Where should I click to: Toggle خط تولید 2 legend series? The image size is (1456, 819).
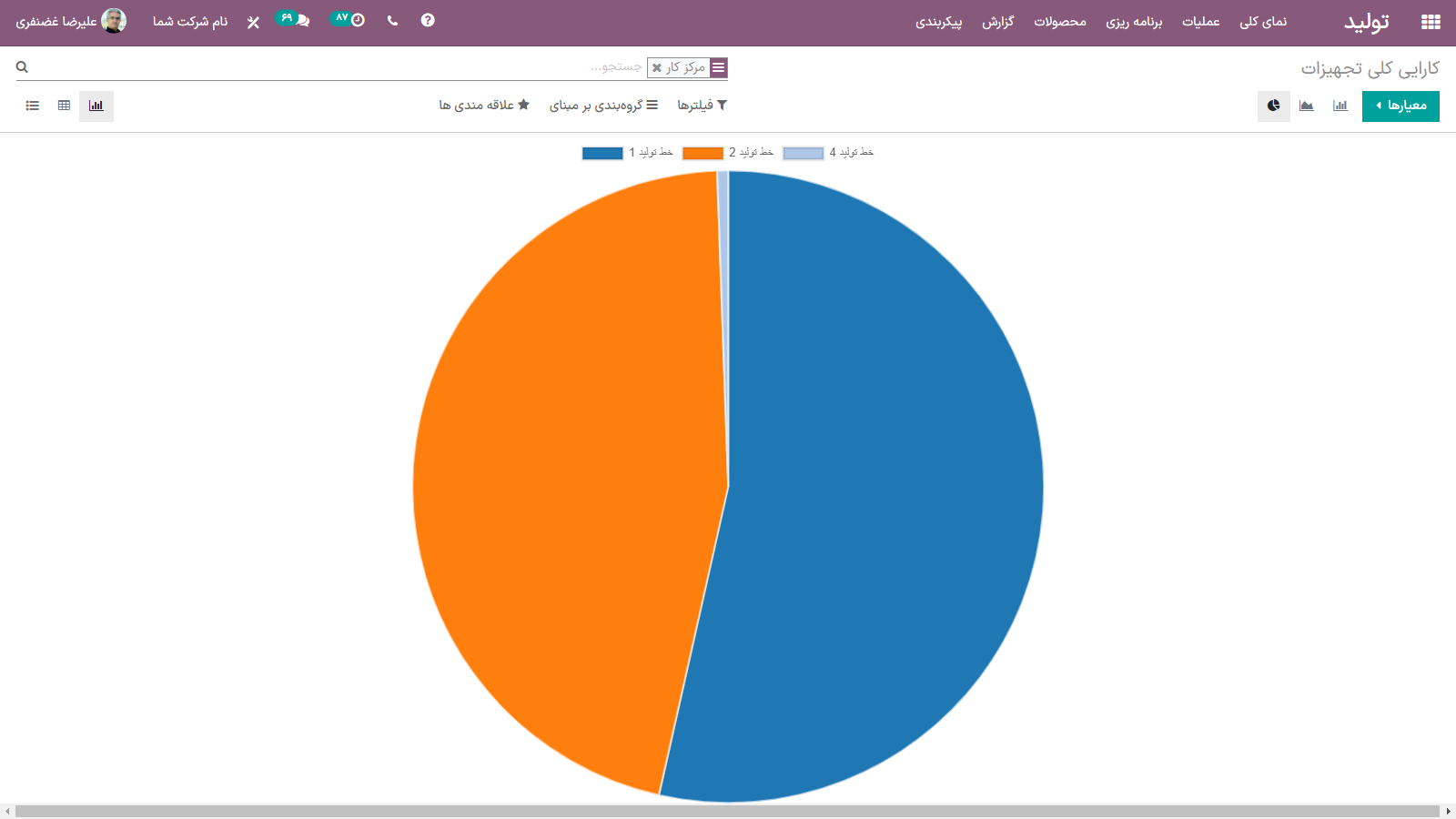coord(727,153)
